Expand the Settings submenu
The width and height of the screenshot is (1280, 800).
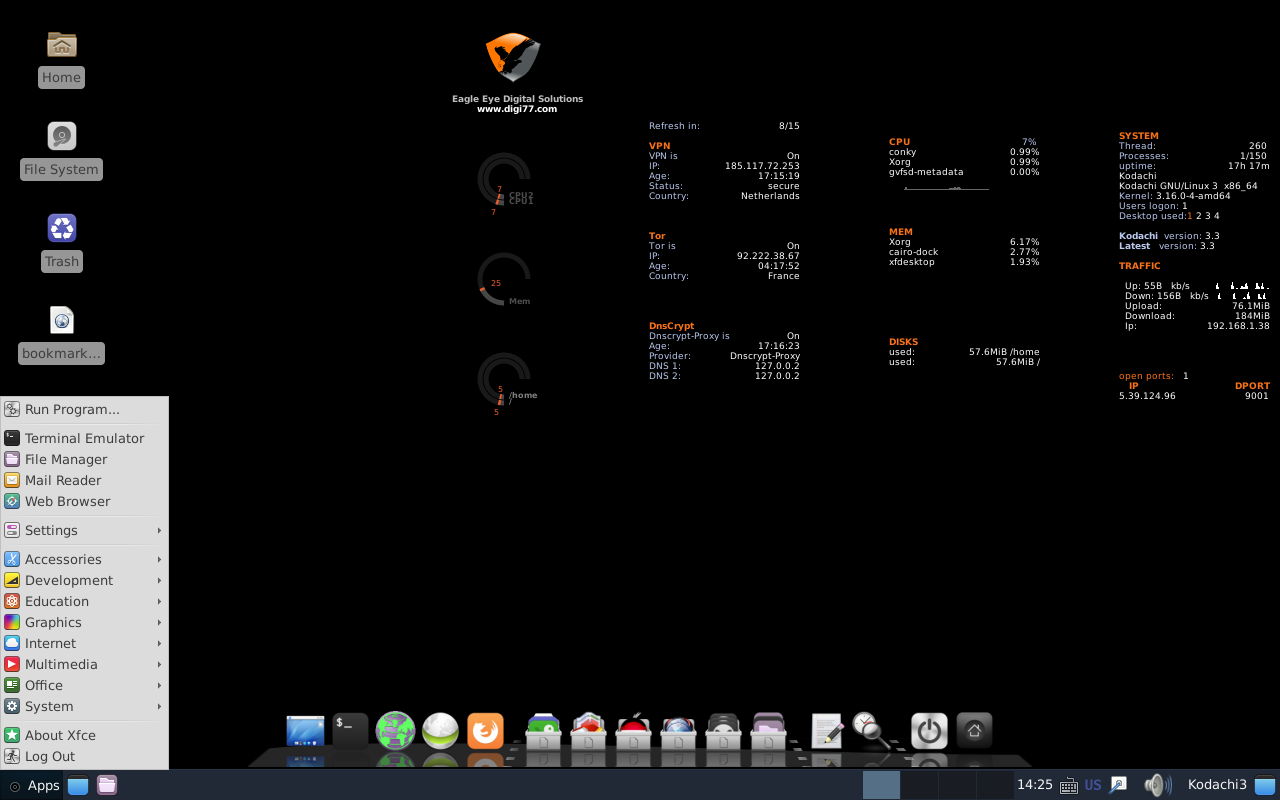point(84,530)
